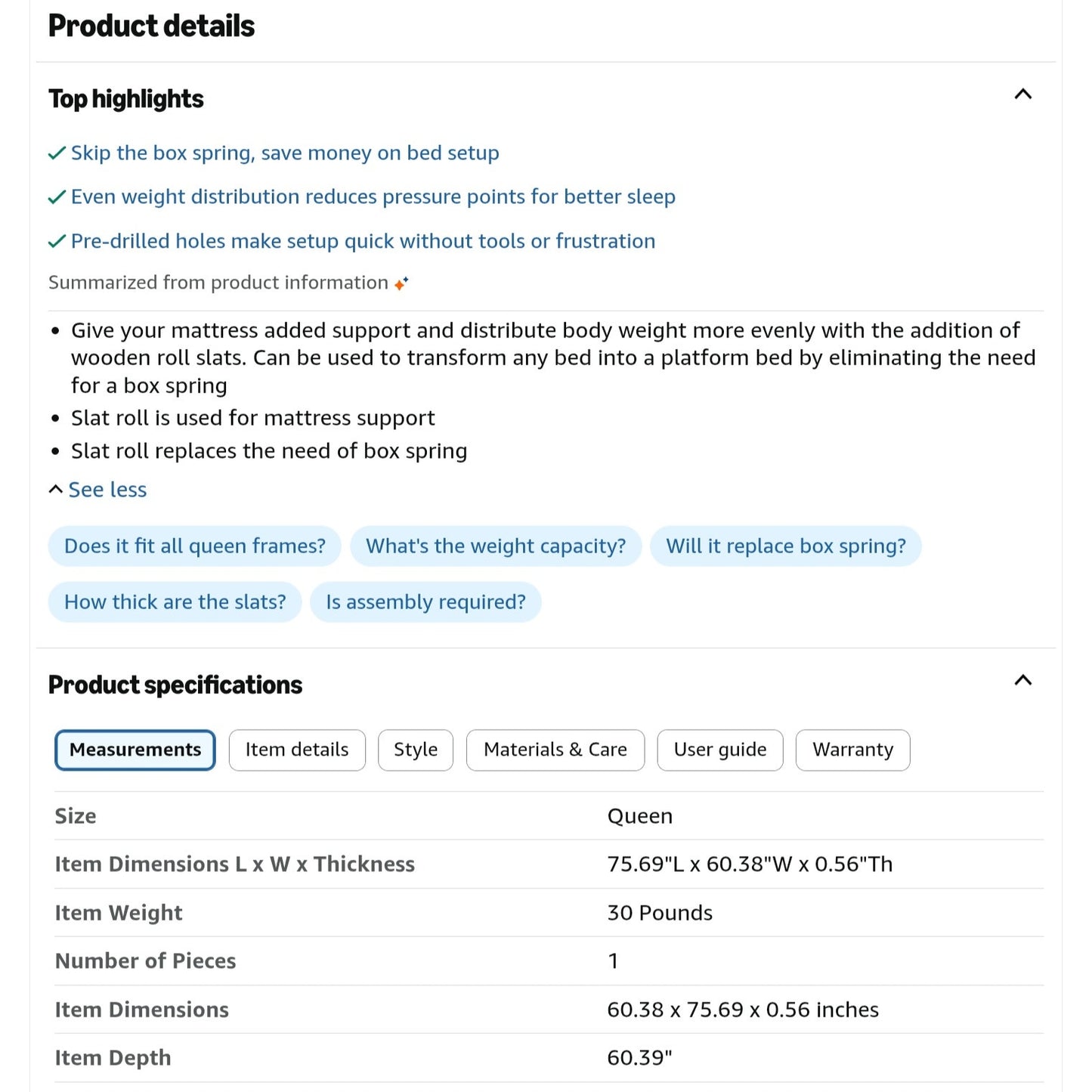Collapse the Product specifications section chevron
Screen dimensions: 1092x1092
[1022, 680]
